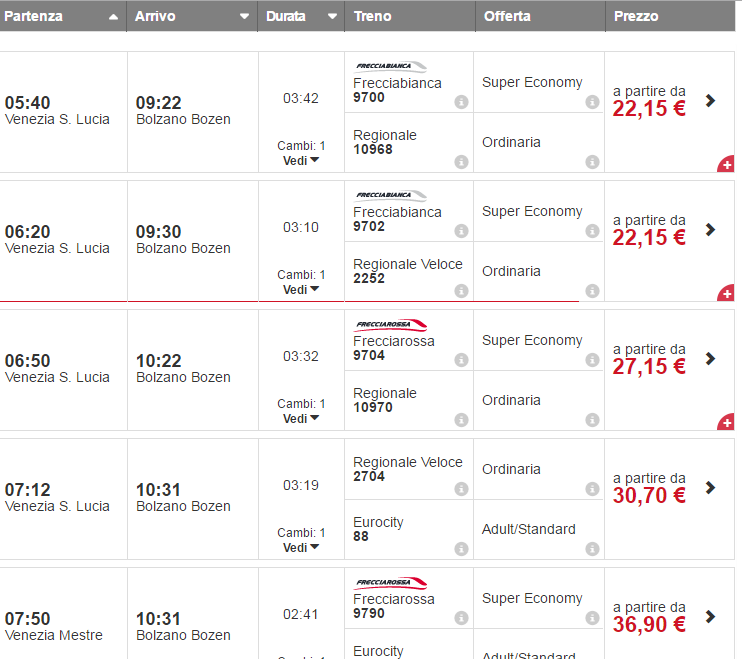The width and height of the screenshot is (742, 659).
Task: Click info icon next to Frecciabianca 9700
Action: click(461, 102)
